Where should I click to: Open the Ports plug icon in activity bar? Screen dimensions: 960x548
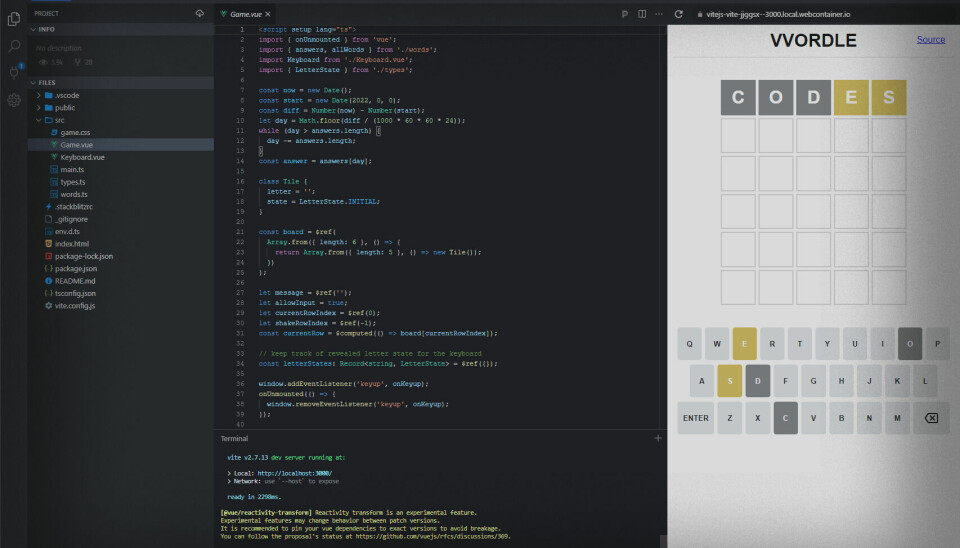[x=13, y=72]
